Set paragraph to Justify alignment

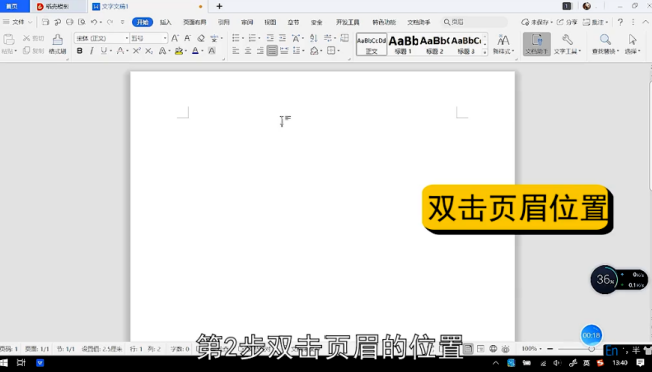272,51
